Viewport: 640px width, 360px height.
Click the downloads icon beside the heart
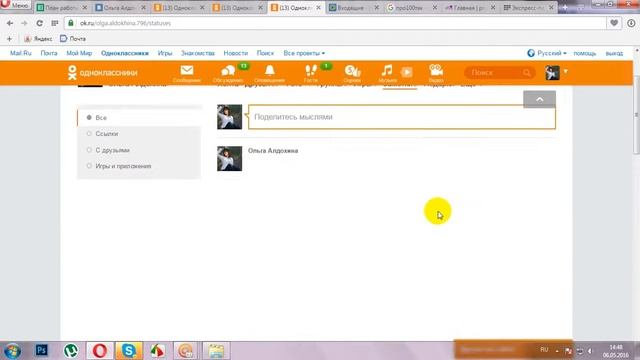631,23
